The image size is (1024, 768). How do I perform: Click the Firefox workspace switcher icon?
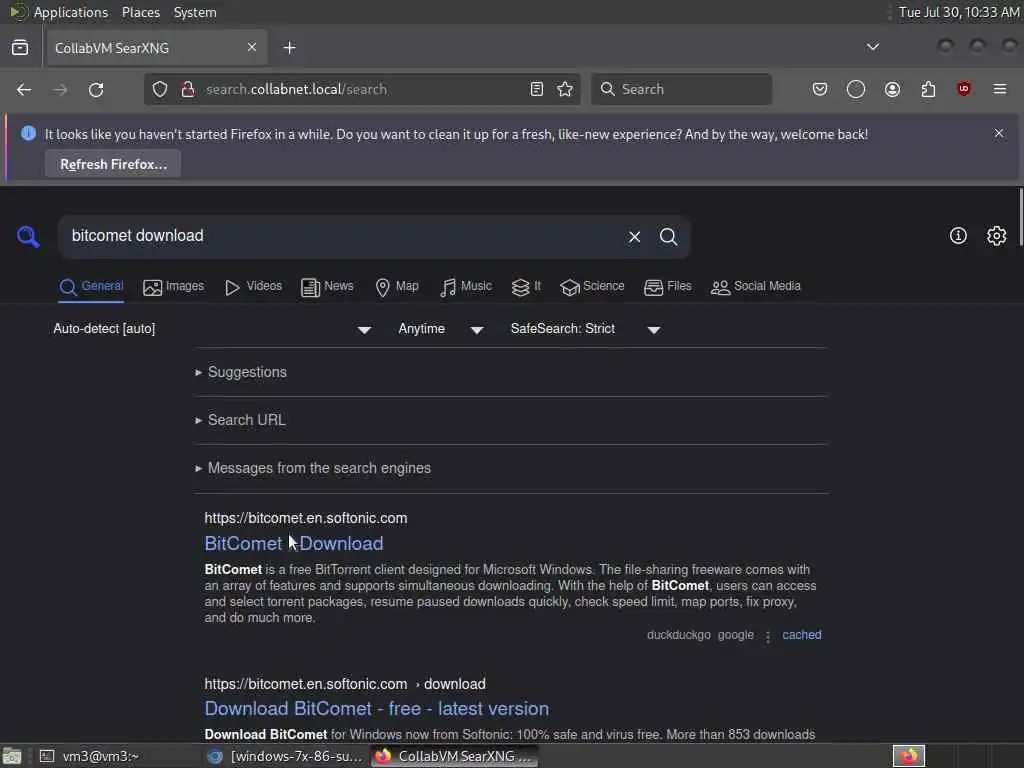click(x=909, y=756)
